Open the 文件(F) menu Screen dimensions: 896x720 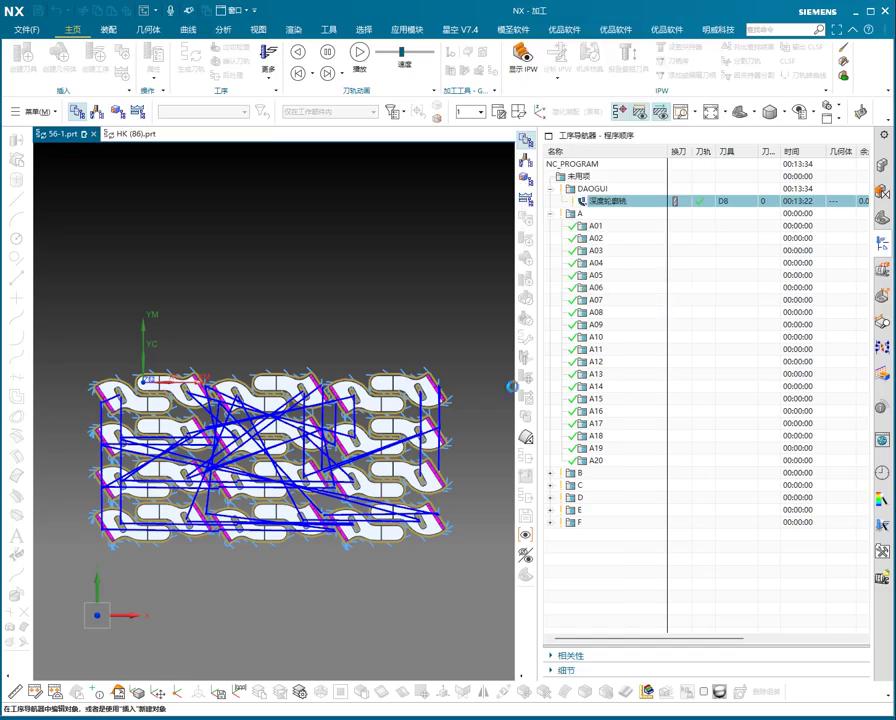pyautogui.click(x=27, y=30)
